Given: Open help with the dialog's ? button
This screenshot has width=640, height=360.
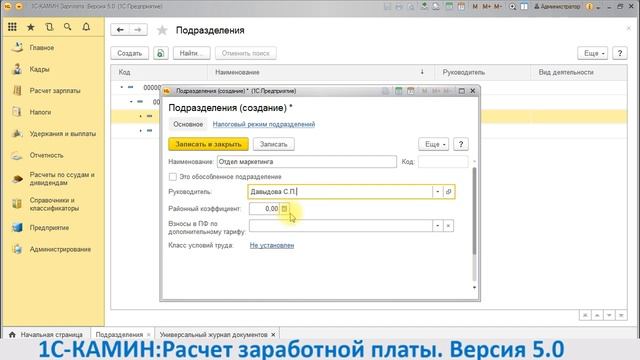Looking at the screenshot, I should (x=461, y=144).
